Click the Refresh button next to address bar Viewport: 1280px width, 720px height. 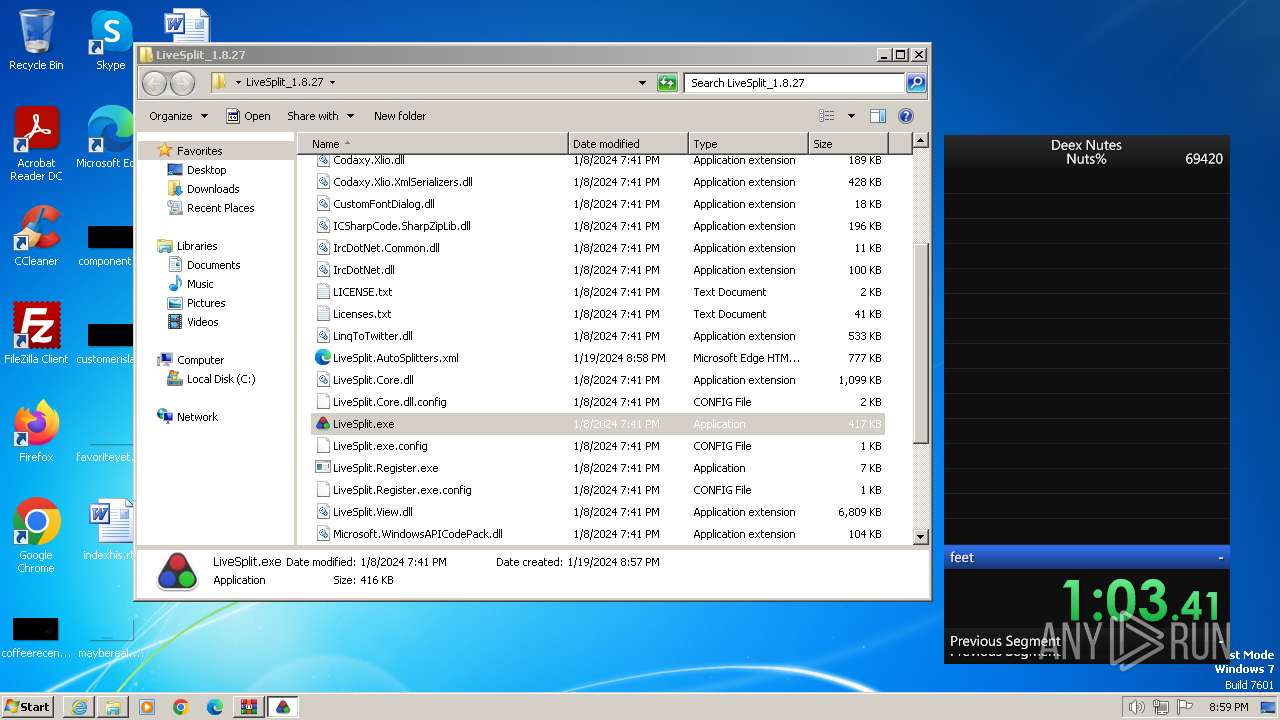coord(667,83)
